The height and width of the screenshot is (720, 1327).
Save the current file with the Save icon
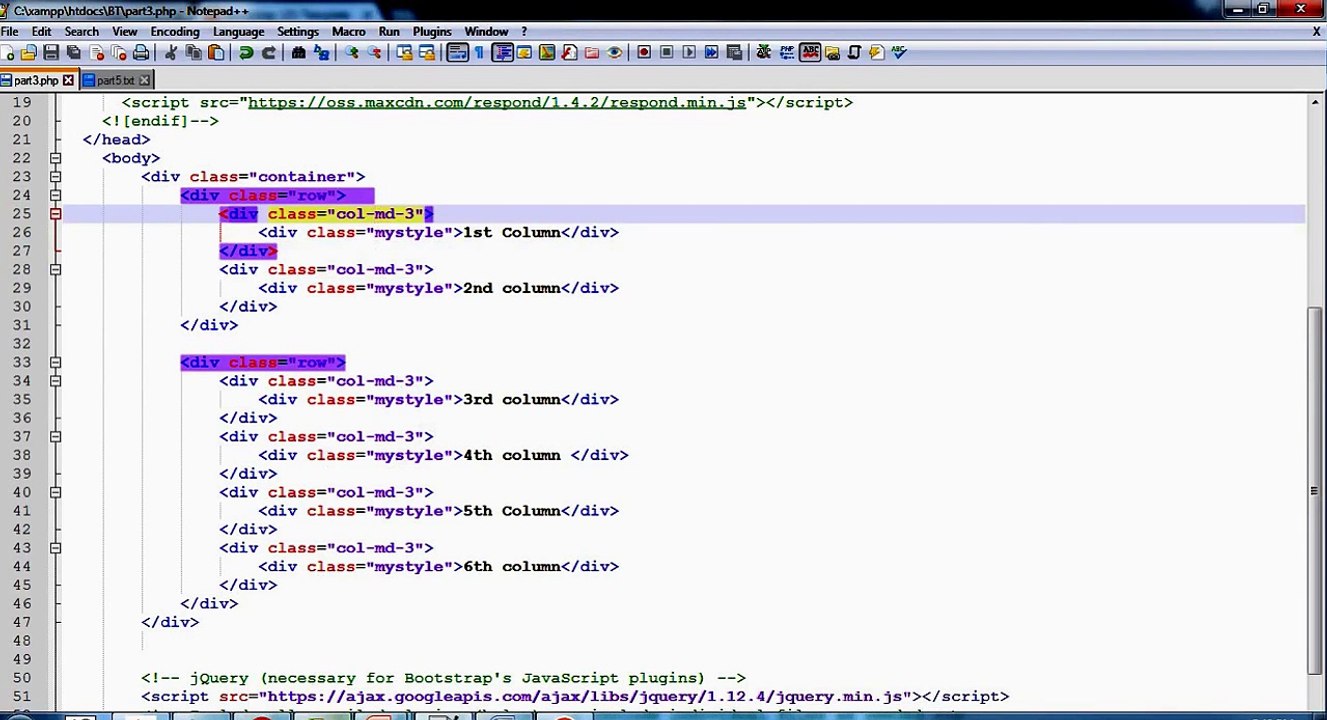(51, 52)
